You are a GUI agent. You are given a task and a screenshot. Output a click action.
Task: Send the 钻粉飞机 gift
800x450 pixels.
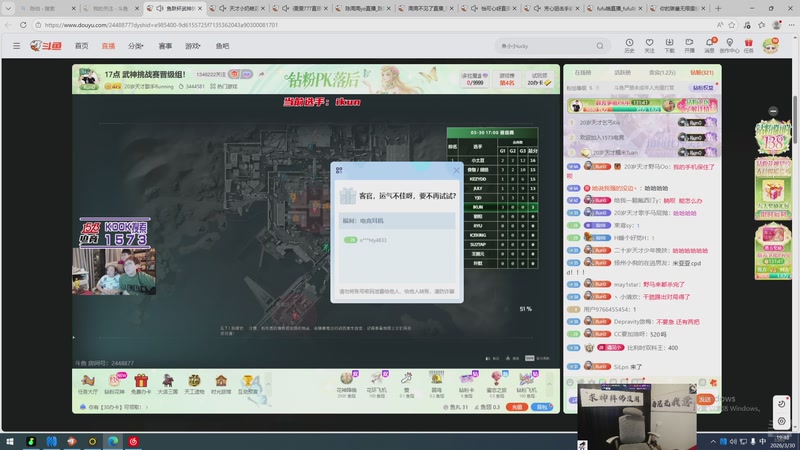click(x=526, y=385)
